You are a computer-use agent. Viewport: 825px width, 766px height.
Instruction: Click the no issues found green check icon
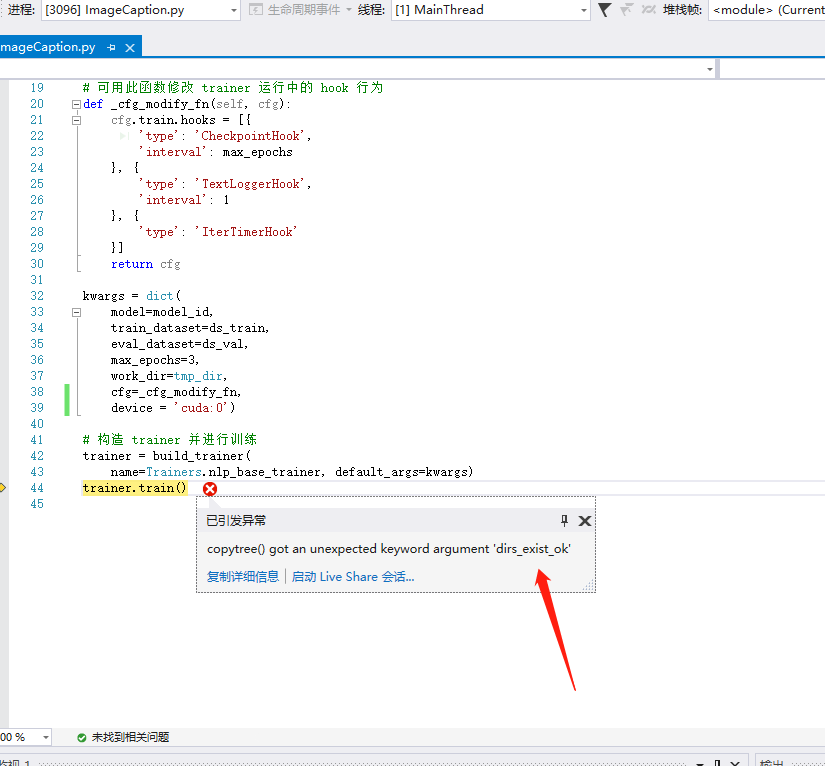[82, 738]
